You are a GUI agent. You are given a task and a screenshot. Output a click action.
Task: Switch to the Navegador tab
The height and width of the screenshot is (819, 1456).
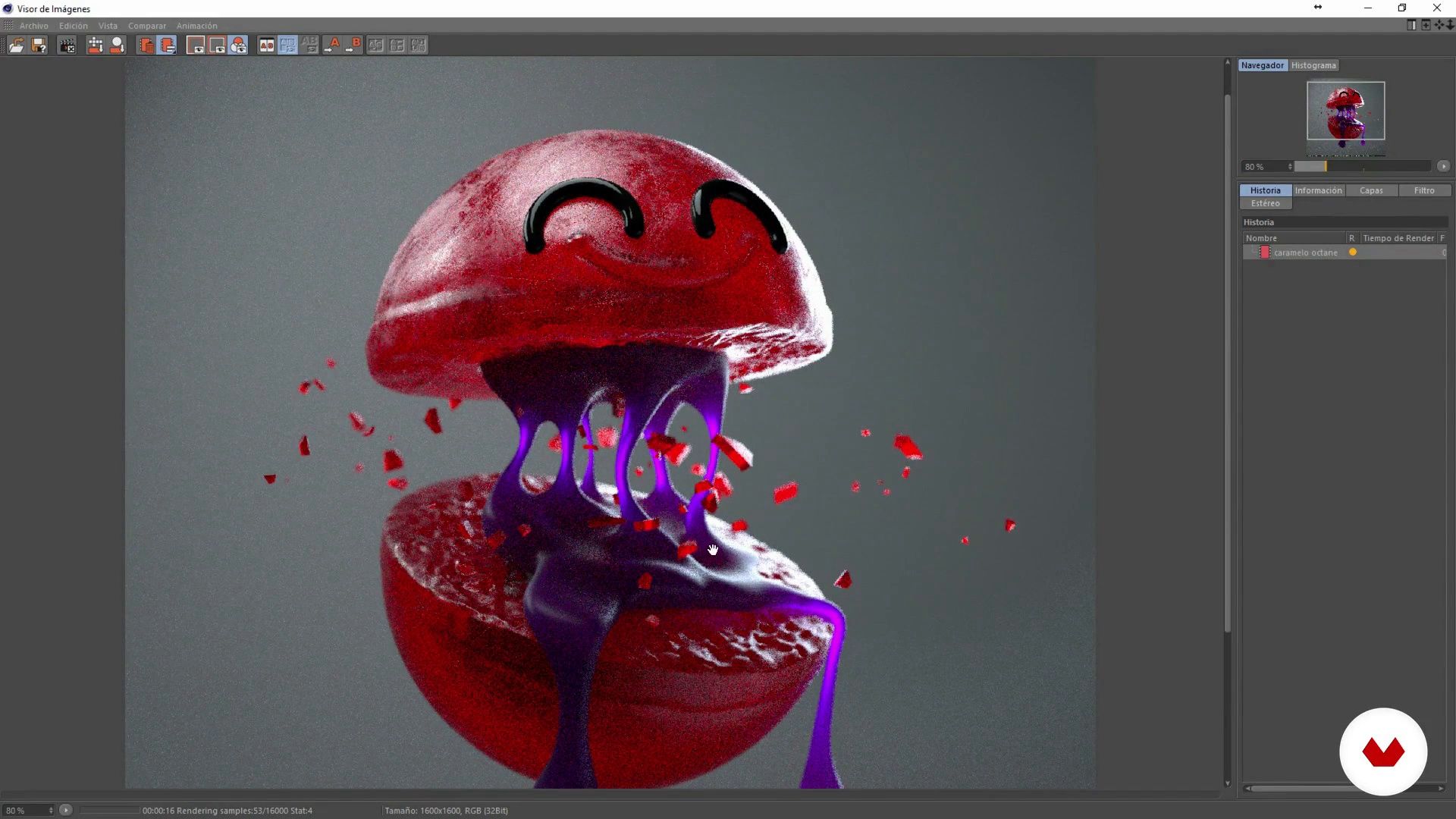tap(1263, 65)
